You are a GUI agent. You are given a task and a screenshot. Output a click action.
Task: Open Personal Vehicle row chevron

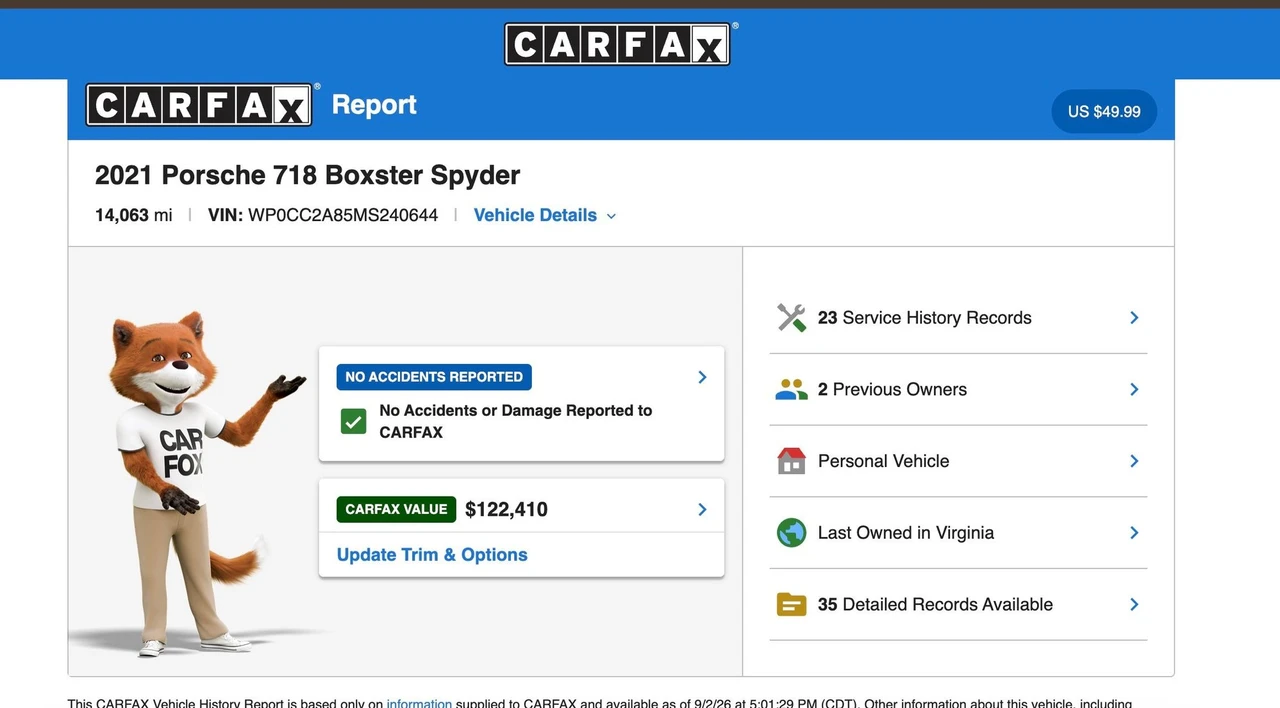[x=1134, y=461]
